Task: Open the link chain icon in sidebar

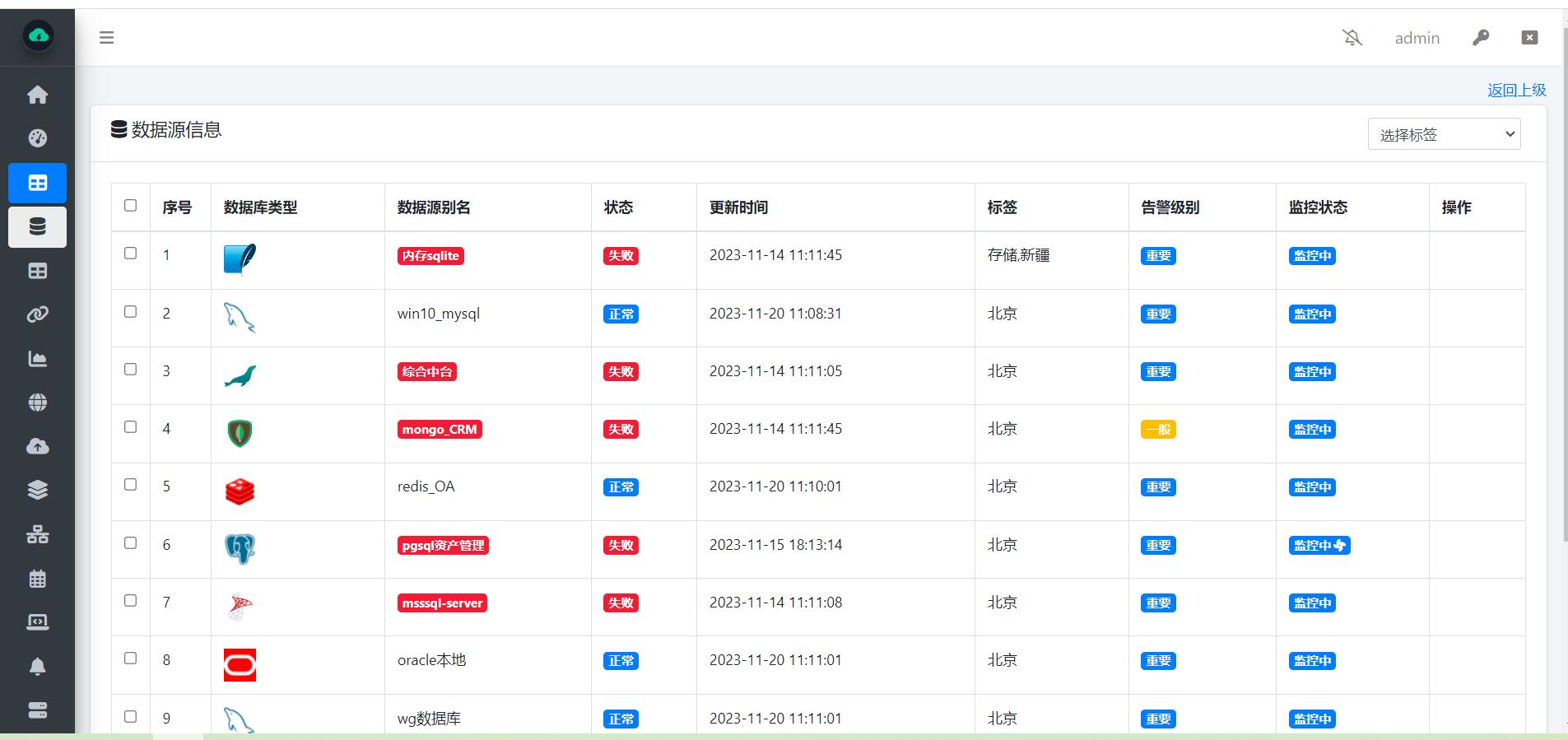Action: click(38, 314)
